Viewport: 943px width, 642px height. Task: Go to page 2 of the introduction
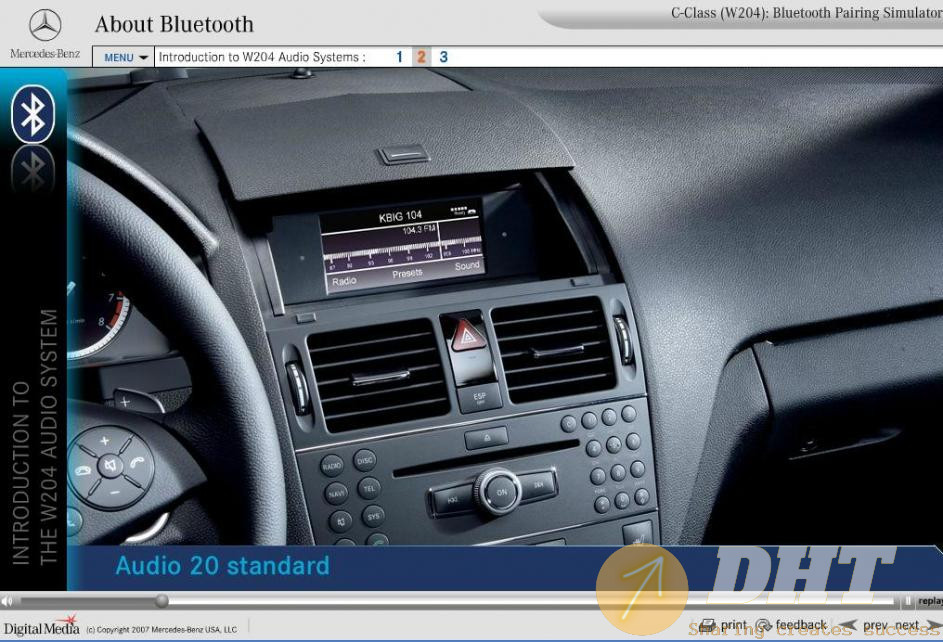tap(421, 57)
